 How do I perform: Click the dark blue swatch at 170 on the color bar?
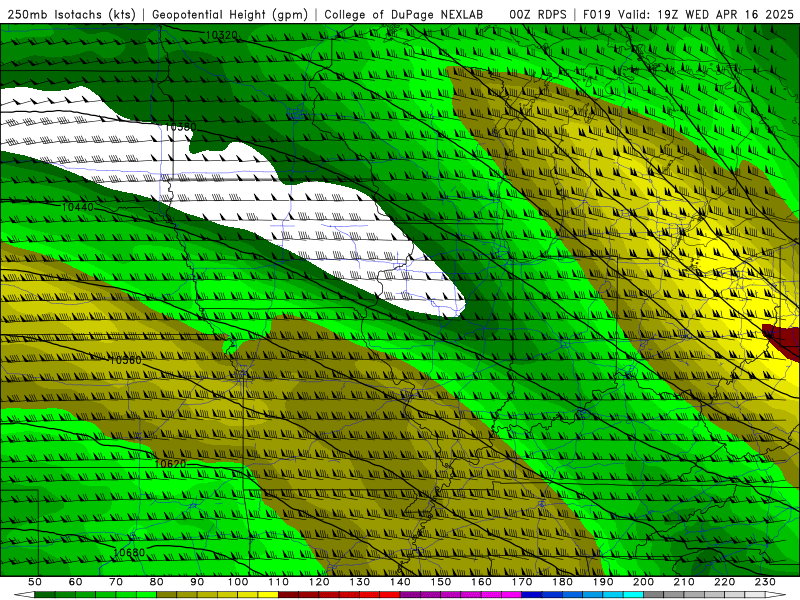[x=532, y=595]
